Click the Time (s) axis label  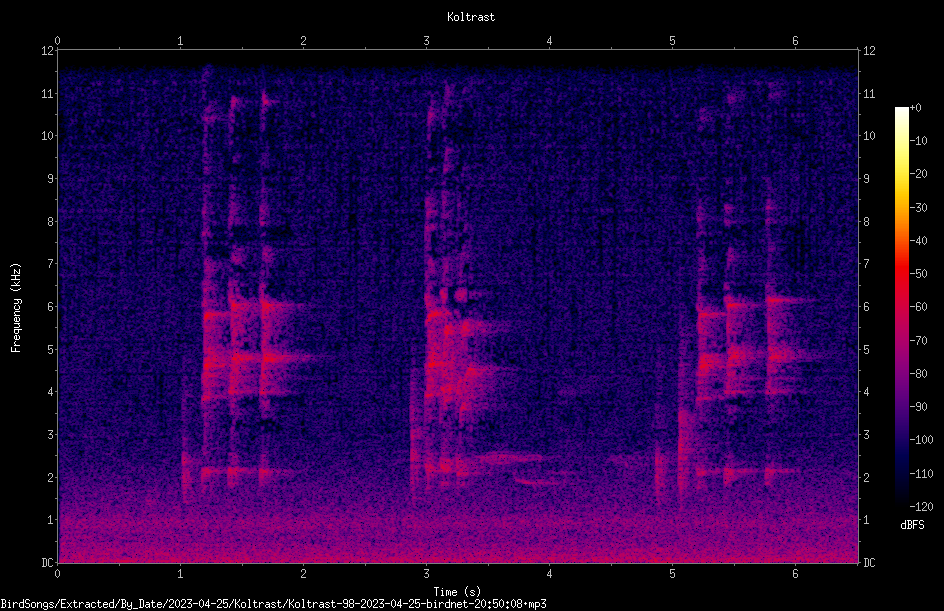click(457, 592)
